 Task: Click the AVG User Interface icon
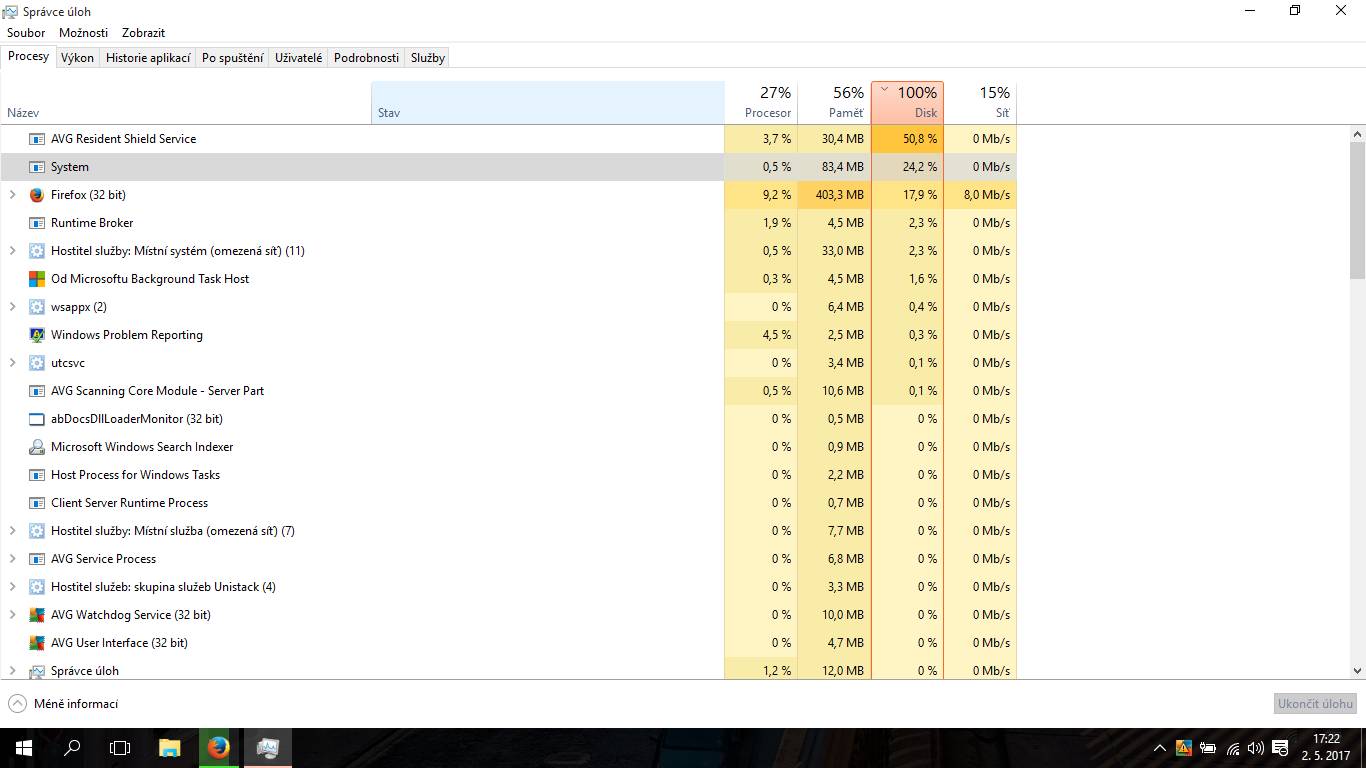37,643
